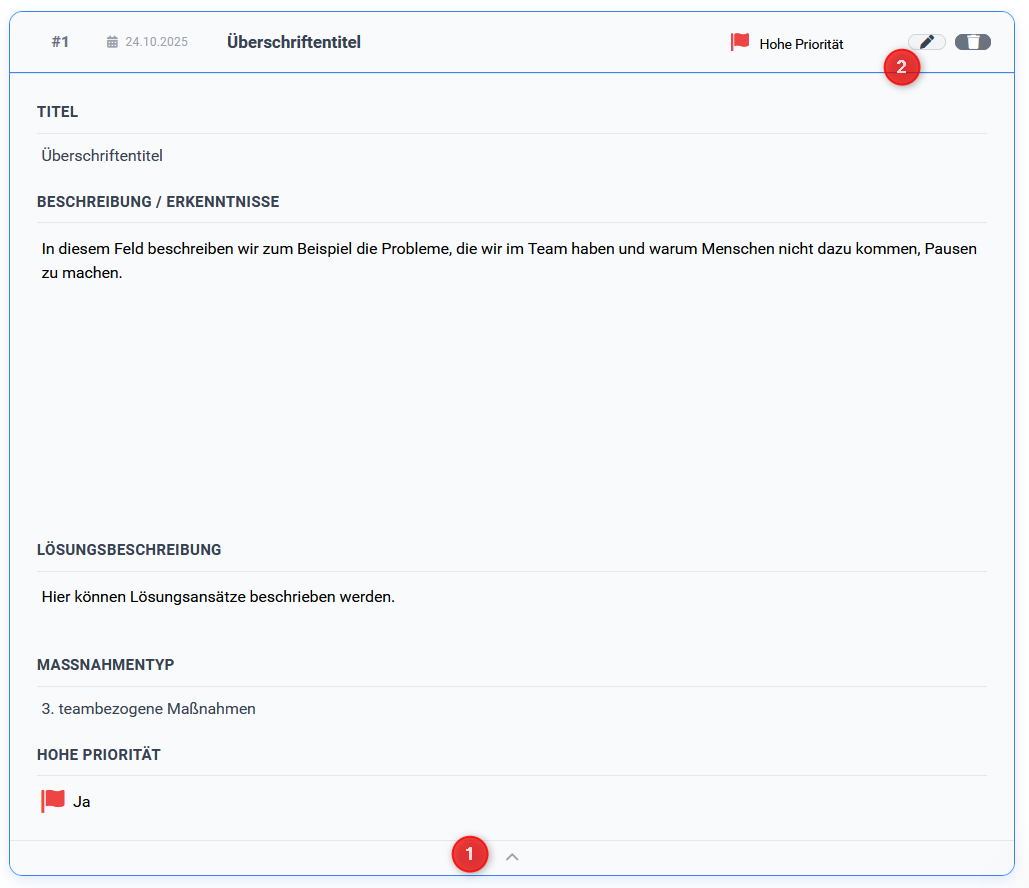Click the red flag next to "Ja"

pyautogui.click(x=53, y=800)
